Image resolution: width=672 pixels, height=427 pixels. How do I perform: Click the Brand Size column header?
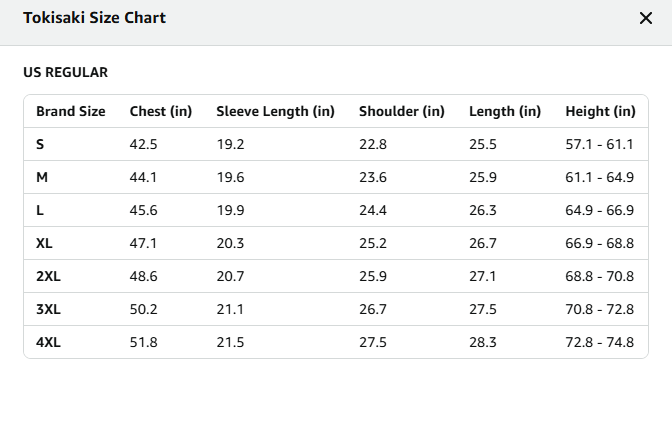point(71,111)
